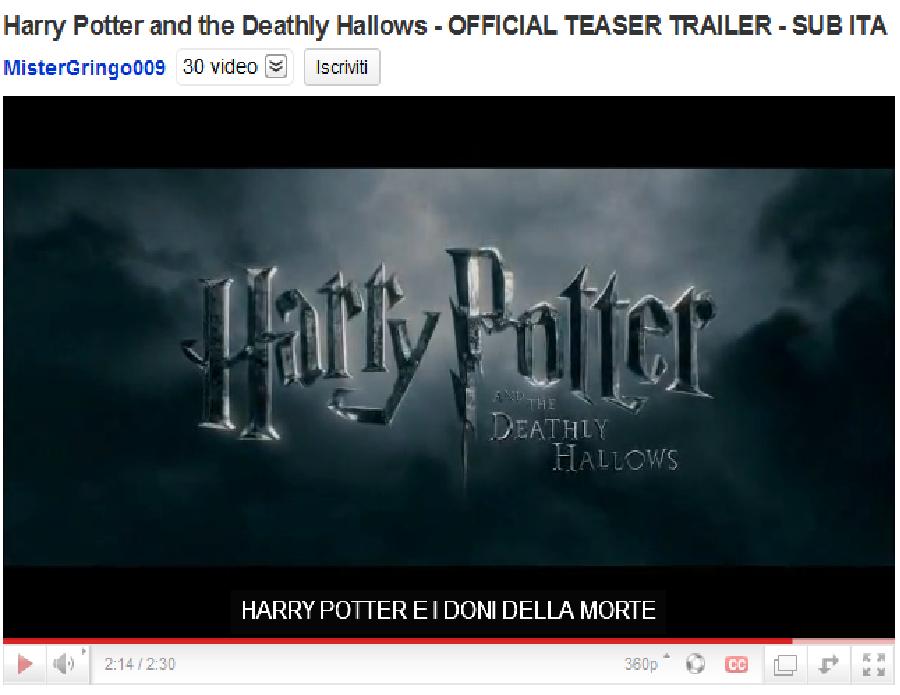This screenshot has height=695, width=900.
Task: Open the 360p quality selector
Action: tap(641, 665)
